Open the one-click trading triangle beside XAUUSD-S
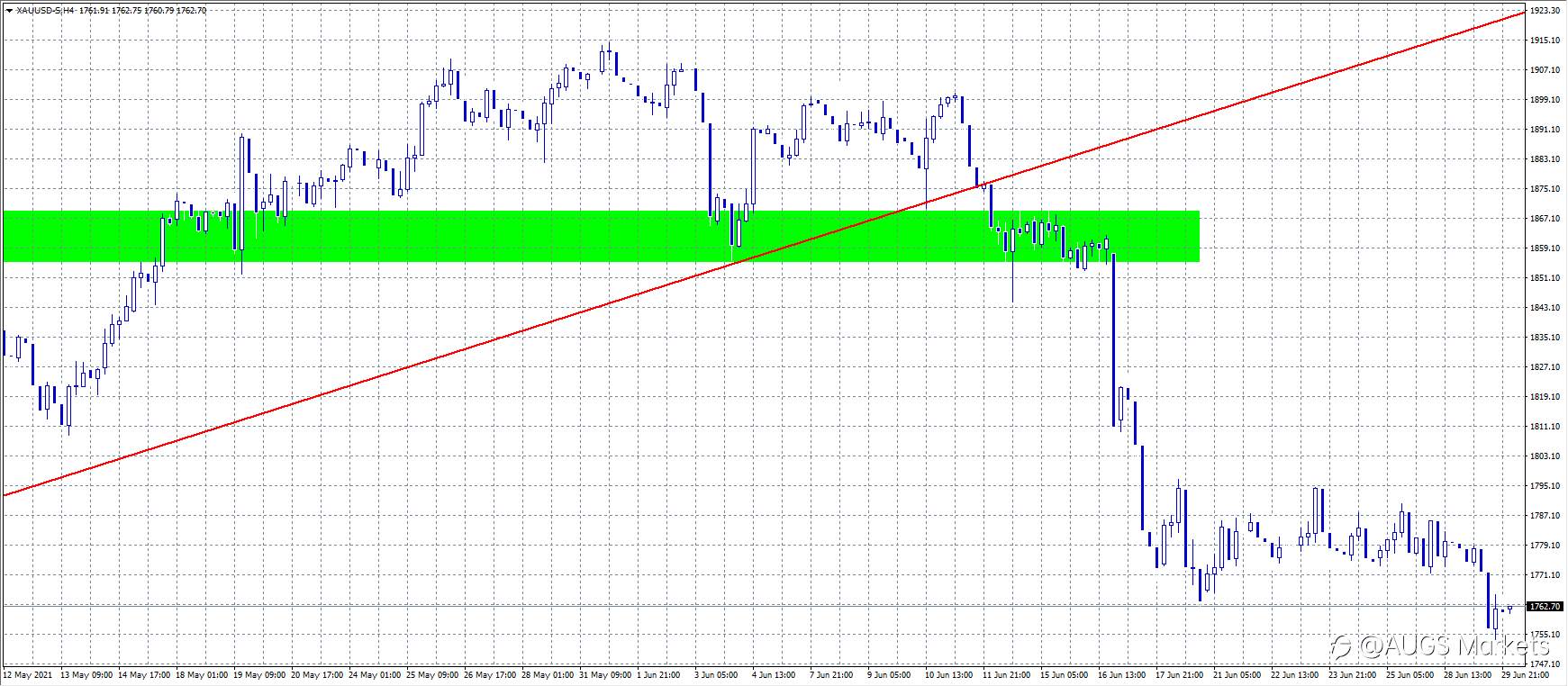 [9, 11]
